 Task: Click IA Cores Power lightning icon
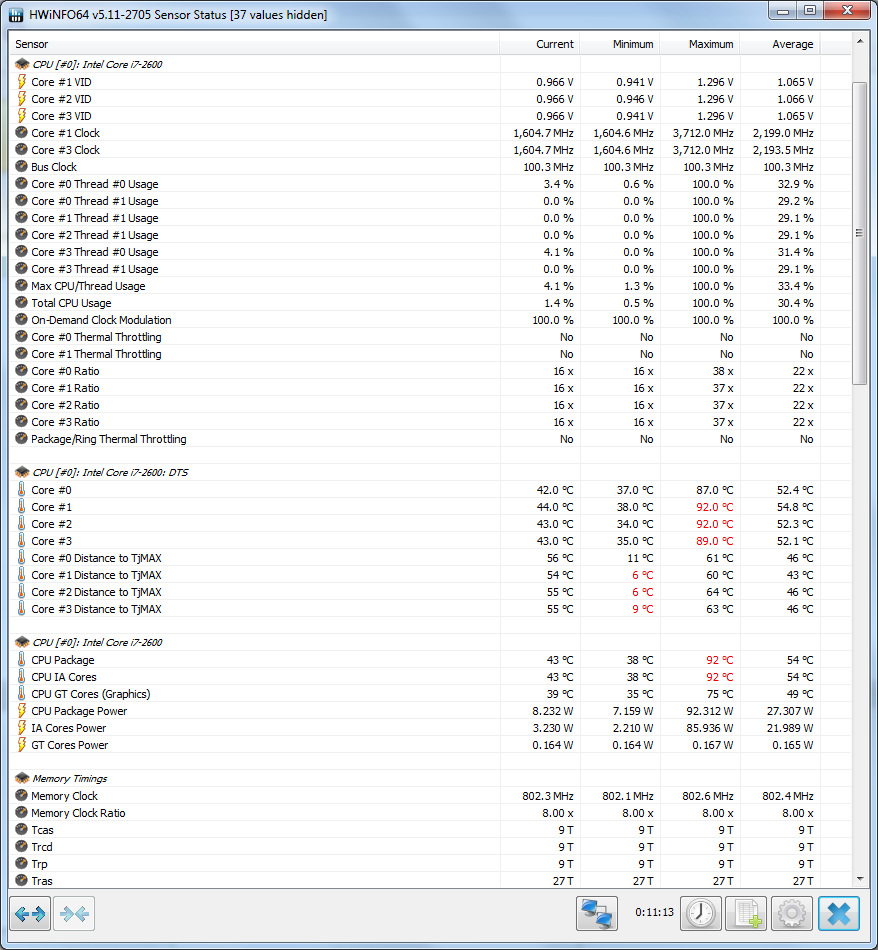22,727
